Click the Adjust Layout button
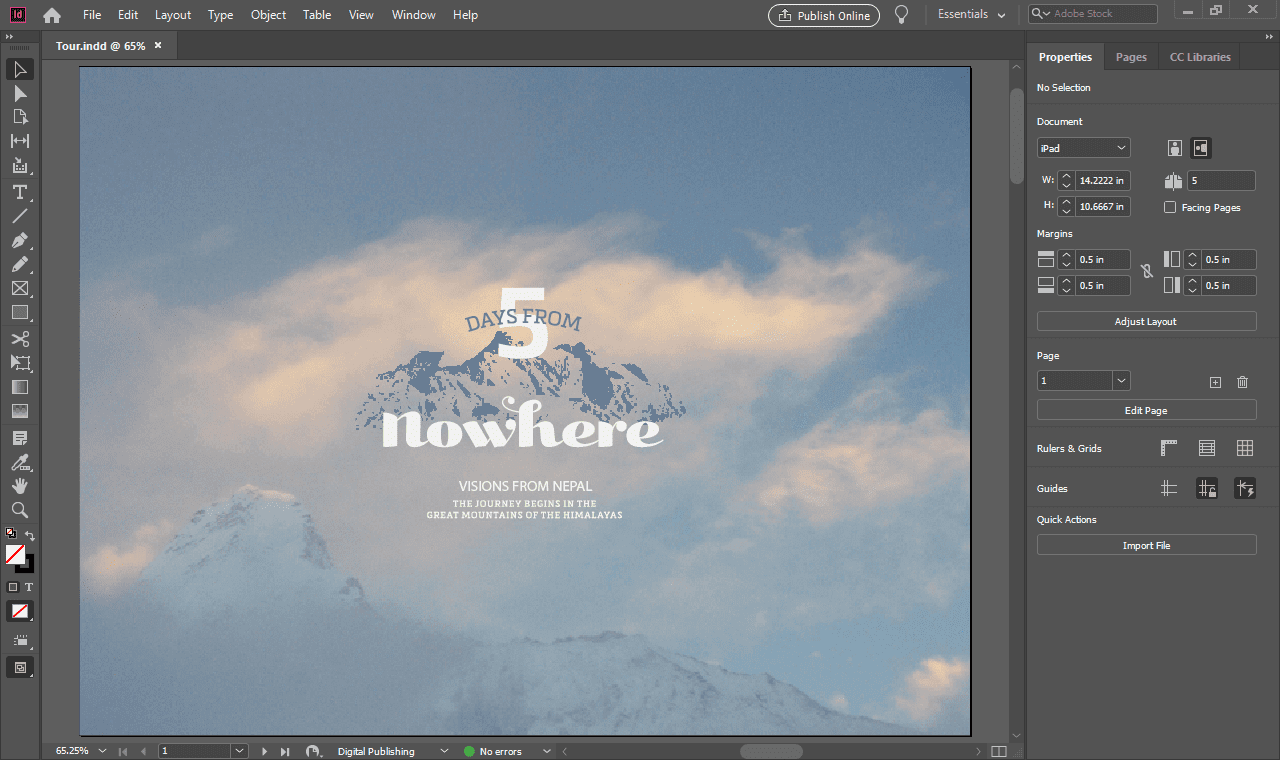Screen dimensions: 1280x760 (1146, 321)
